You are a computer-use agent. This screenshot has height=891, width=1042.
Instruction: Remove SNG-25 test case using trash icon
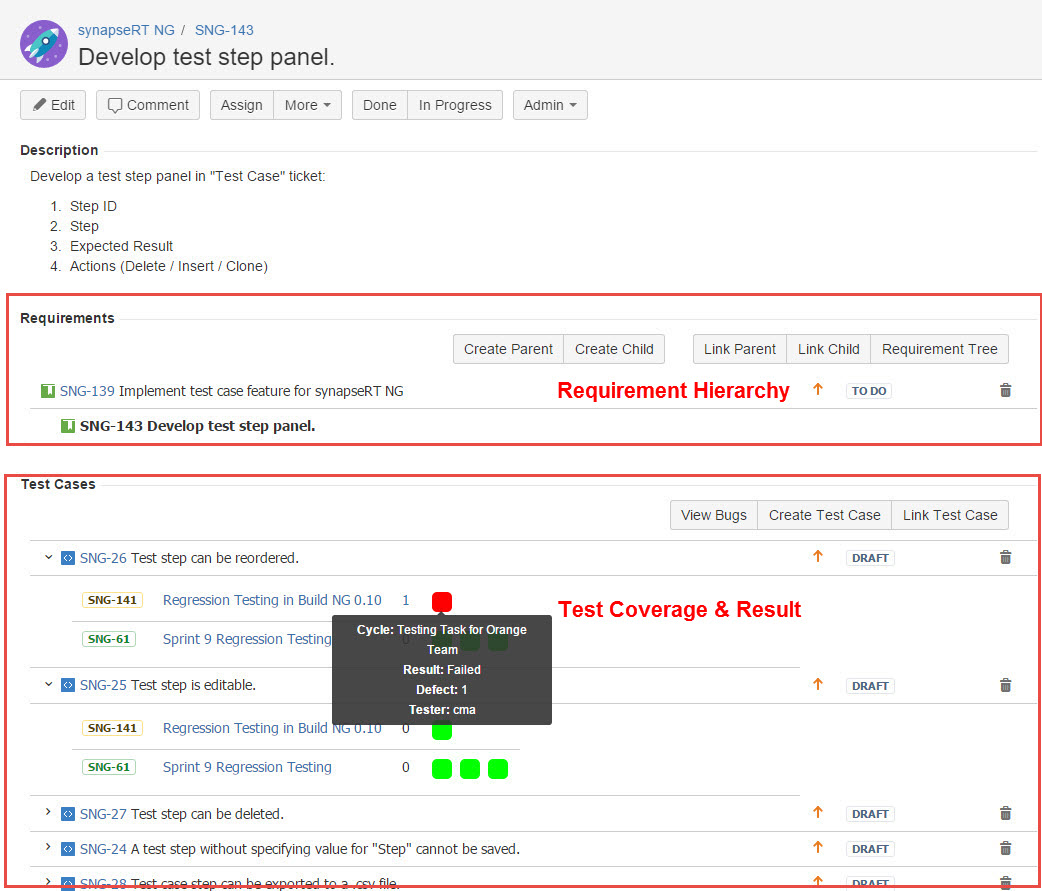[x=1005, y=685]
